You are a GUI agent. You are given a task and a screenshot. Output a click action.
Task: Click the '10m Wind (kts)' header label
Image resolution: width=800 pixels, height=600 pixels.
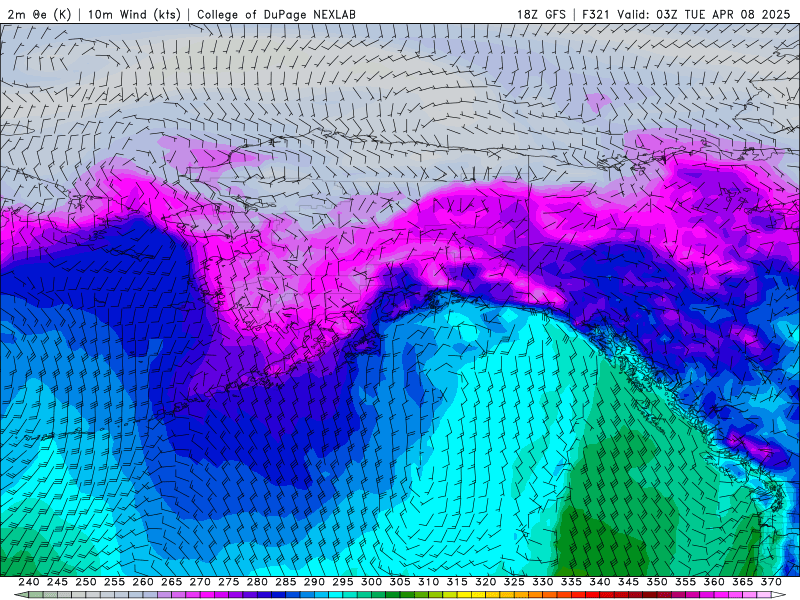134,14
